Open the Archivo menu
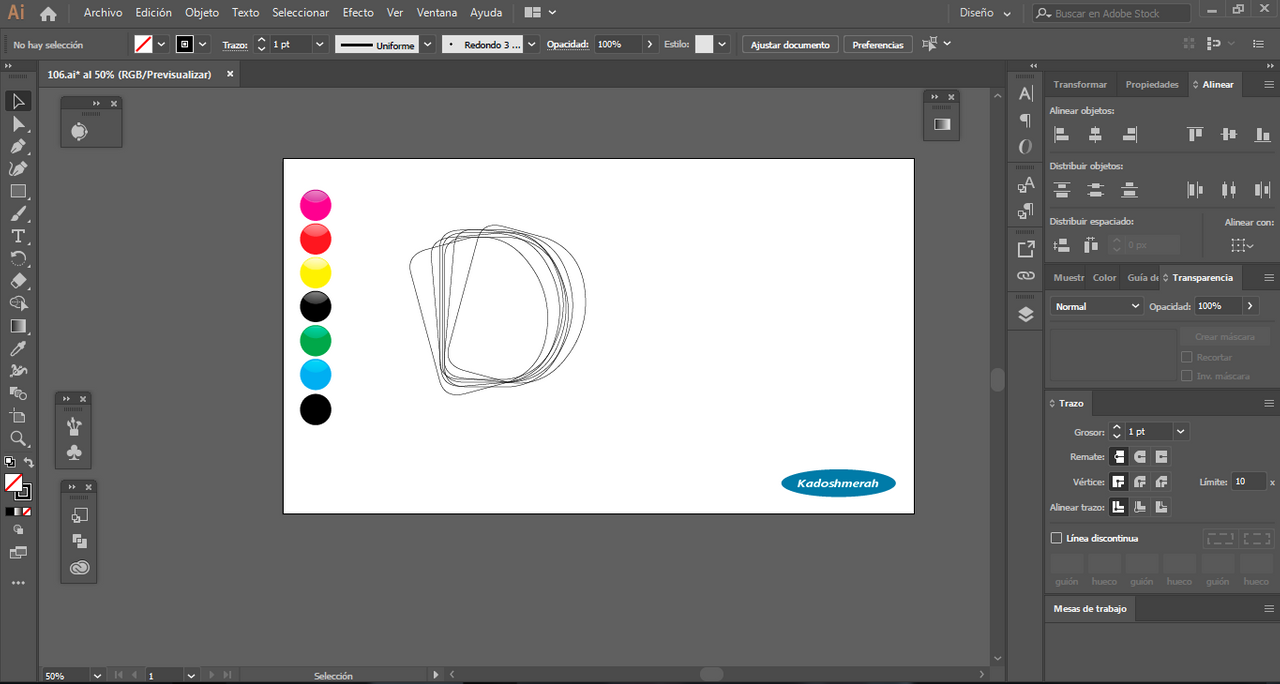This screenshot has width=1280, height=684. [x=103, y=13]
